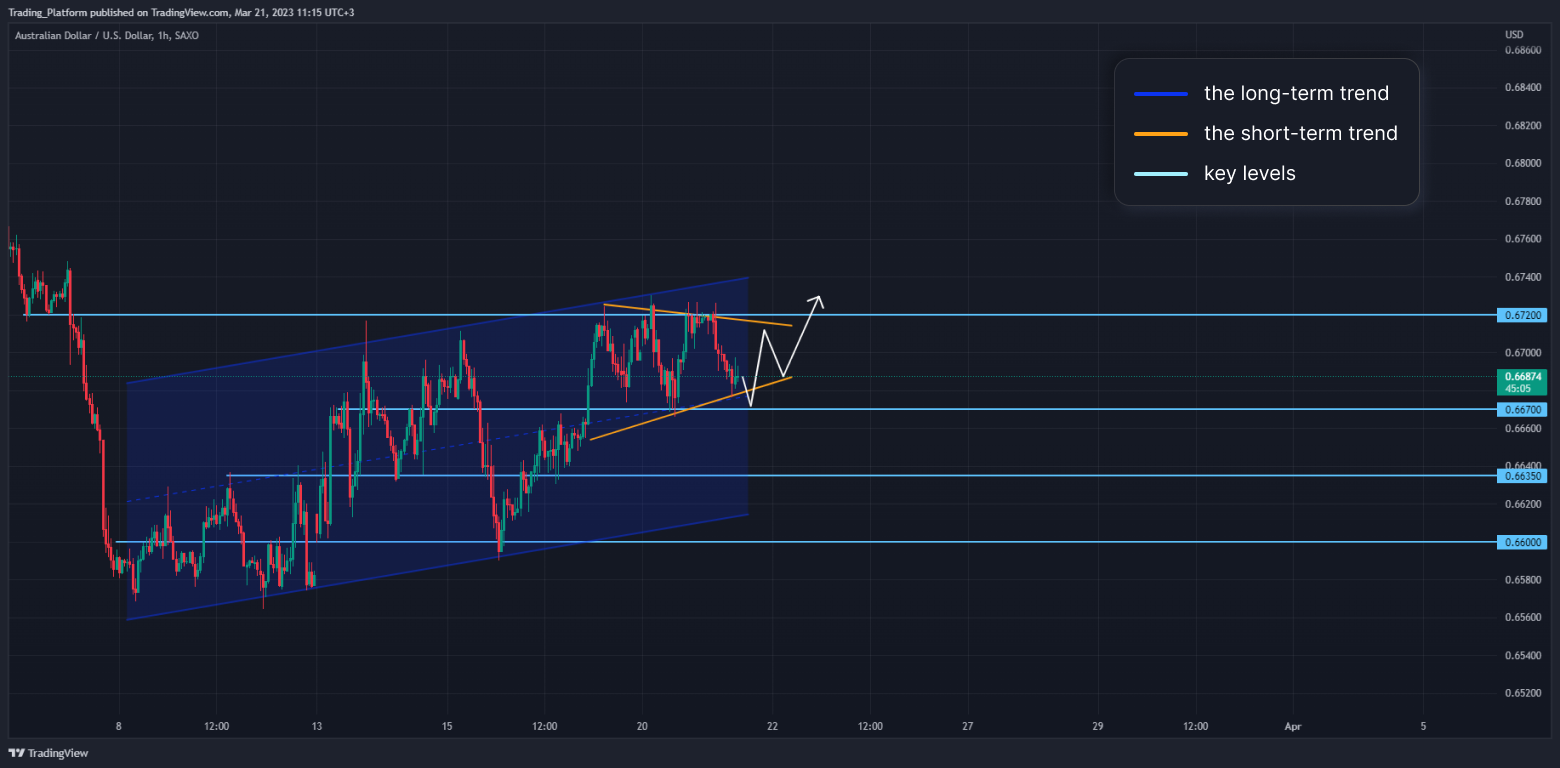
Task: Click the date label 20 on the time axis
Action: click(x=643, y=726)
